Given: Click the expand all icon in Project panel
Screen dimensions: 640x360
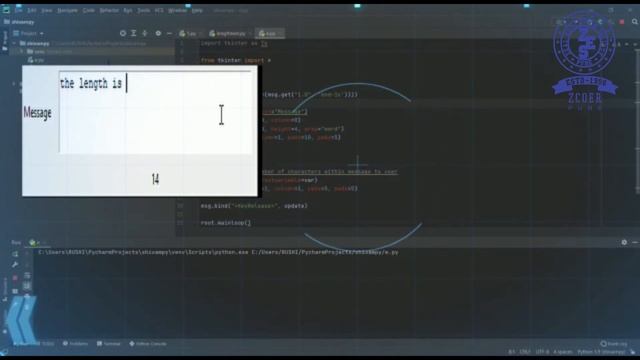Looking at the screenshot, I should coord(133,33).
